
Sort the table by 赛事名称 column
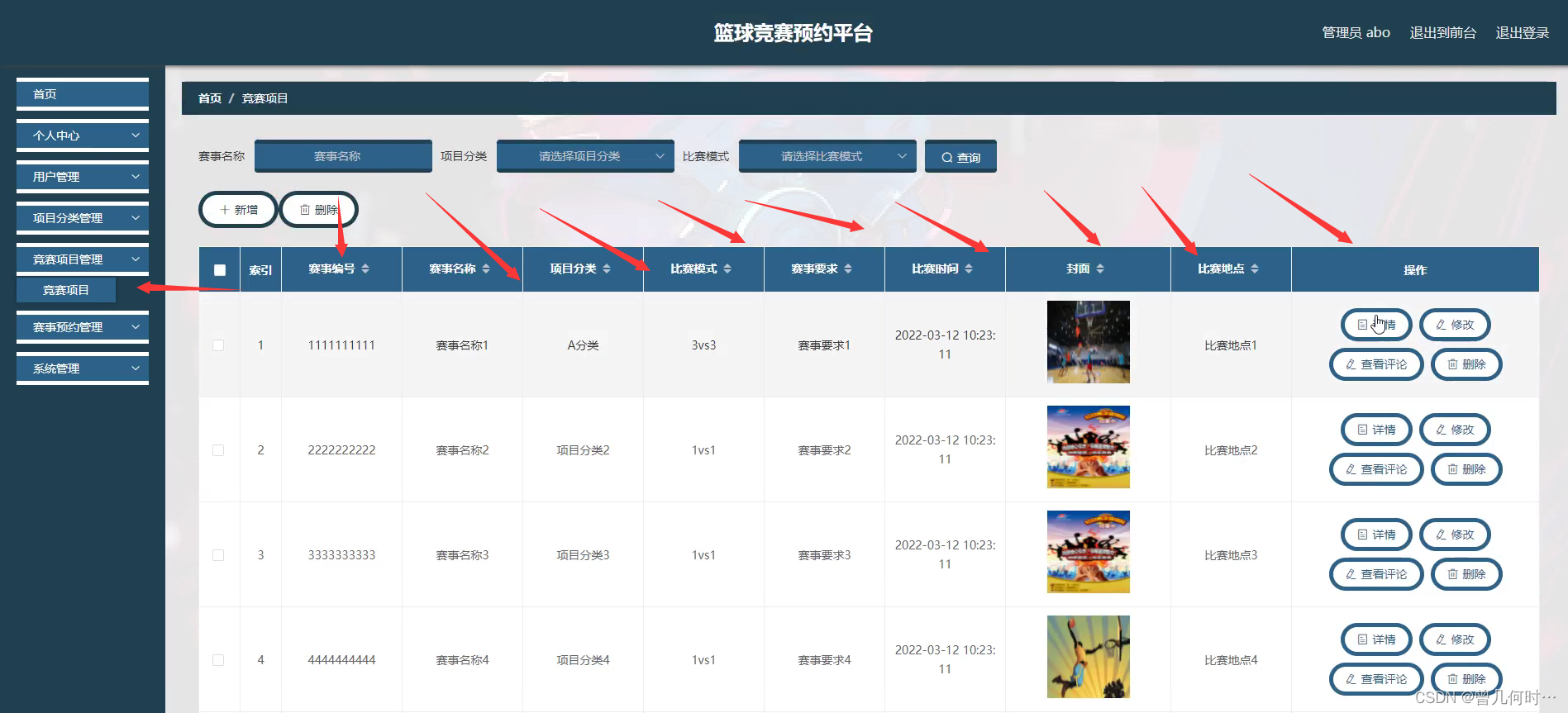pyautogui.click(x=486, y=269)
